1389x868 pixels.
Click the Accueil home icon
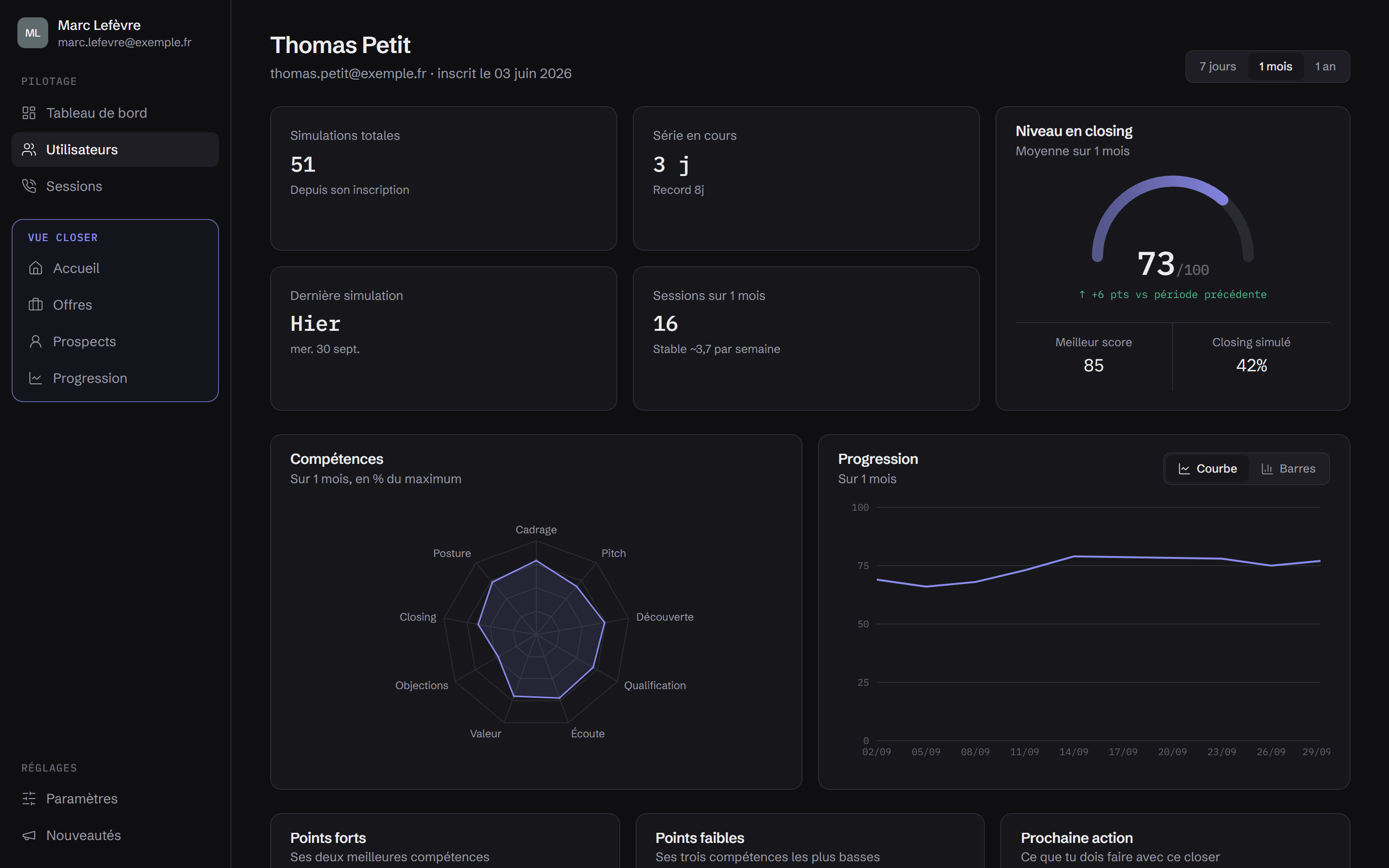click(x=36, y=268)
